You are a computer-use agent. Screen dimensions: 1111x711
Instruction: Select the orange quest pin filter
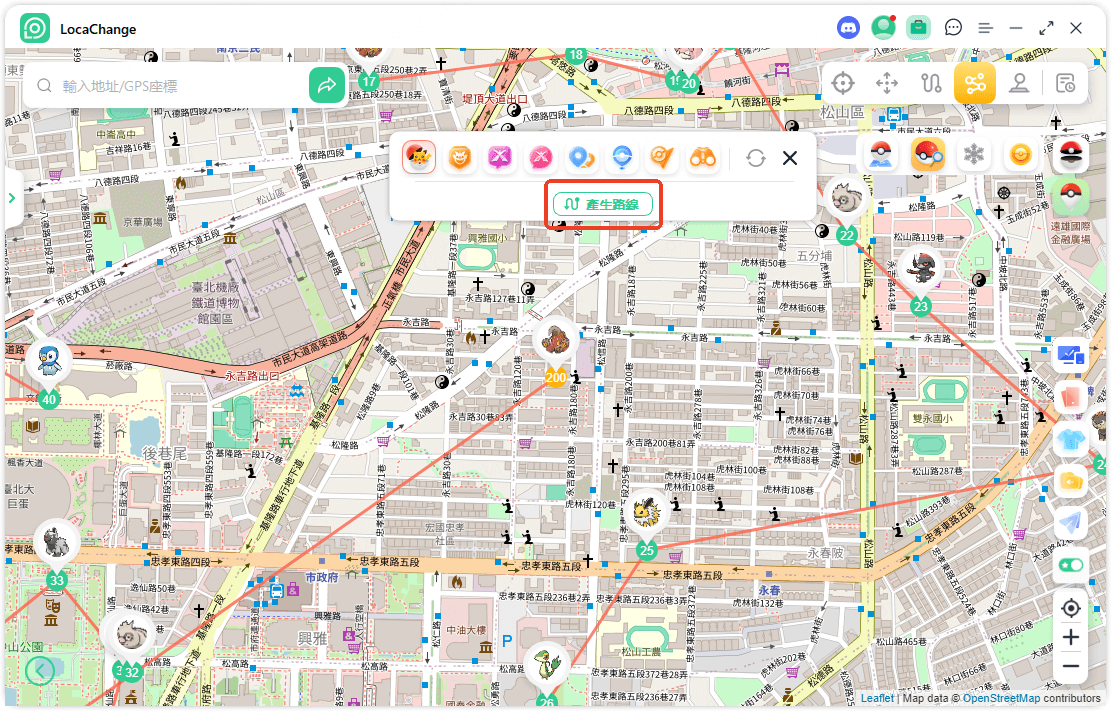(x=662, y=157)
